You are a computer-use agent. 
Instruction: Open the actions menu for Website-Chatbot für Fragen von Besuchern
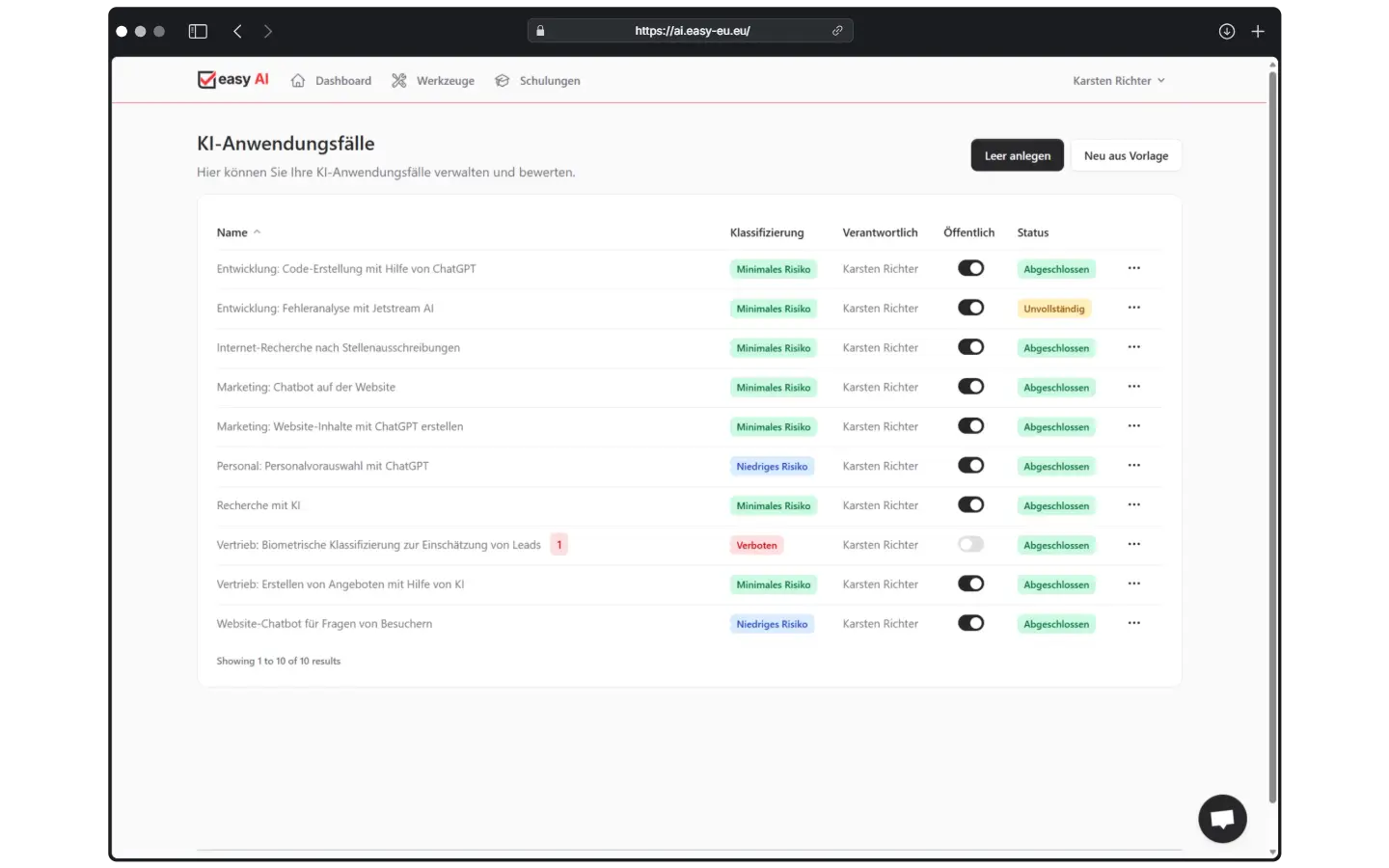(x=1133, y=623)
